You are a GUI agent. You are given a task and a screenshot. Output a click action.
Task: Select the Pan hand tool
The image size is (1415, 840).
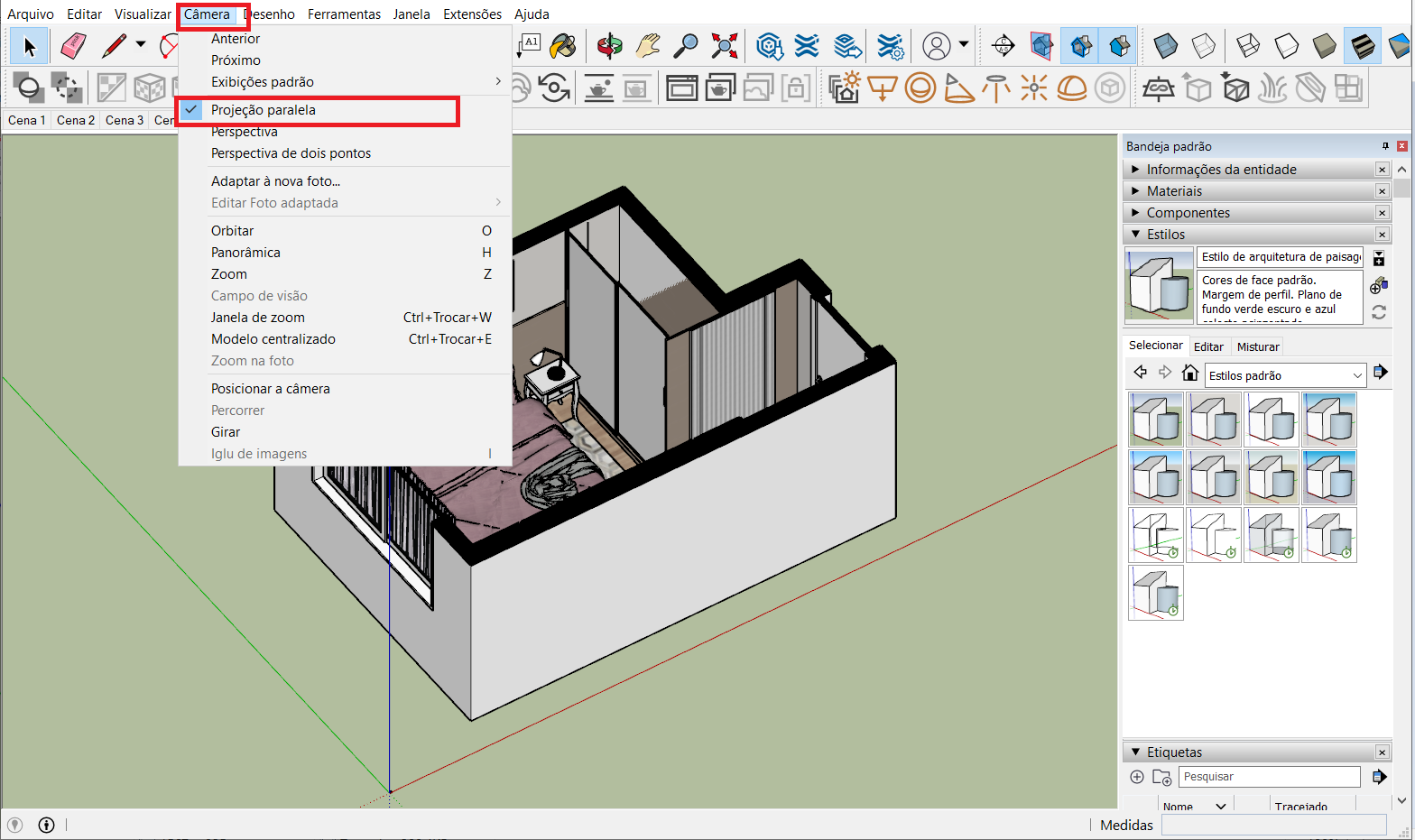point(648,45)
